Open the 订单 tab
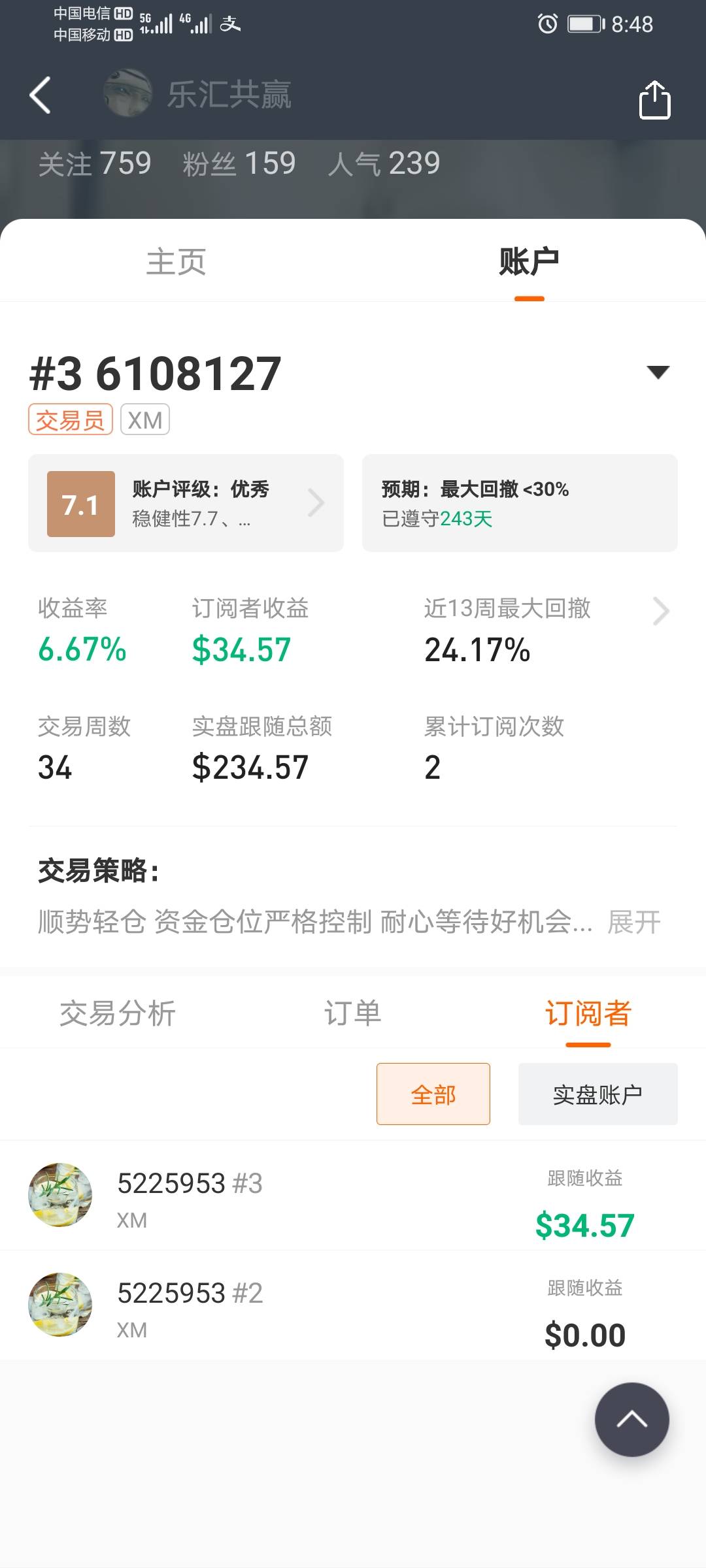This screenshot has height=1568, width=706. point(353,1013)
